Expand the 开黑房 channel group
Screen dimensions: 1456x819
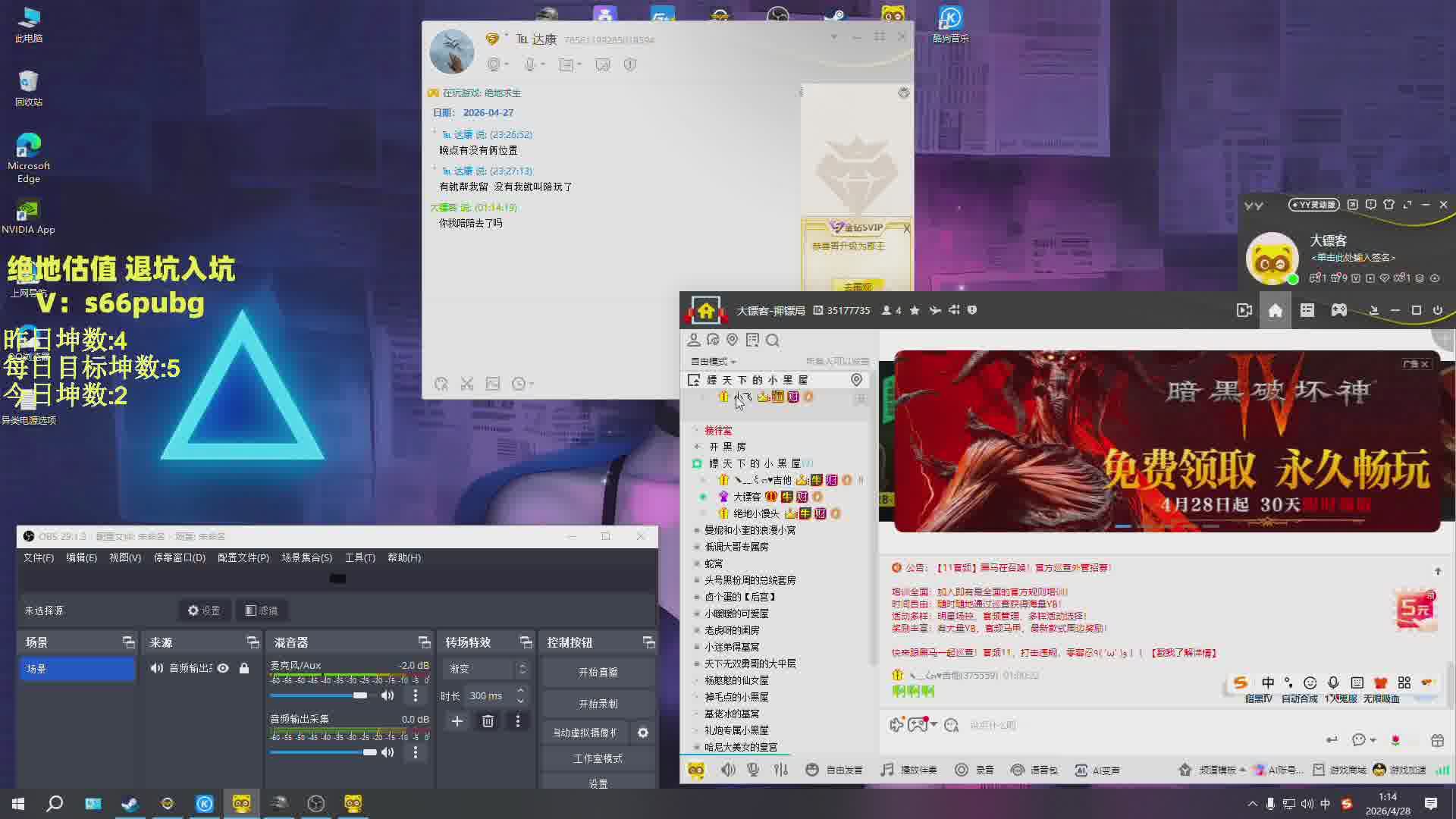pos(726,447)
